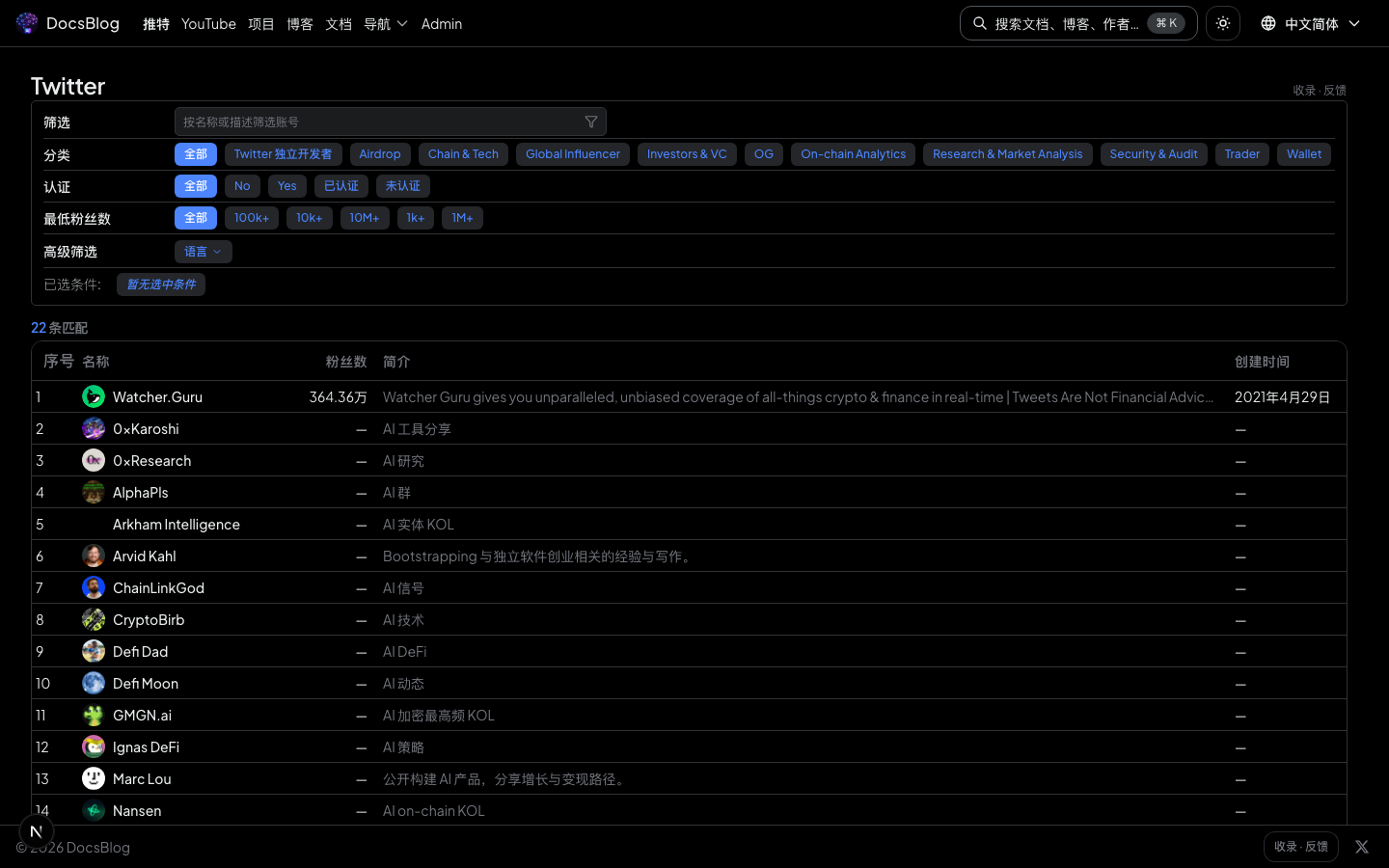Screen dimensions: 1389x868
Task: Click the GMGN.ai frog avatar
Action: [x=94, y=715]
